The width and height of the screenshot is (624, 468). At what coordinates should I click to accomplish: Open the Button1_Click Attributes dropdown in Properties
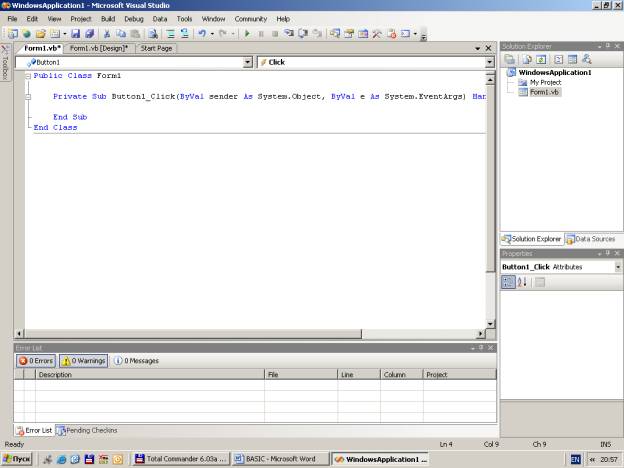click(x=618, y=267)
